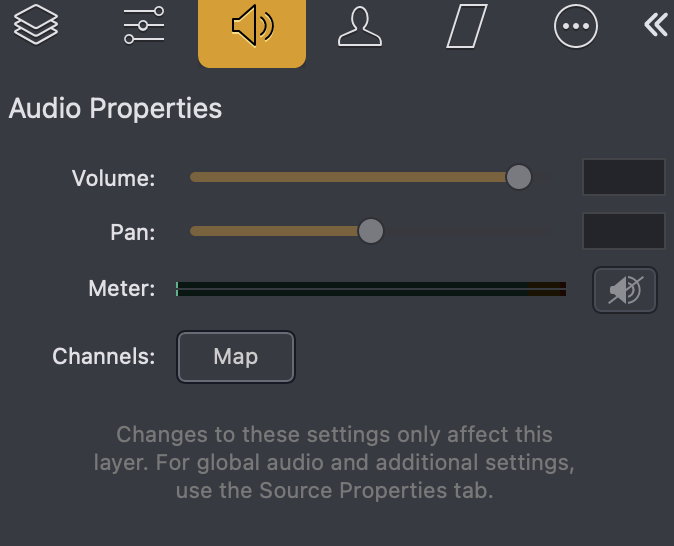Mute this layer's audio
Image resolution: width=674 pixels, height=546 pixels.
[624, 290]
